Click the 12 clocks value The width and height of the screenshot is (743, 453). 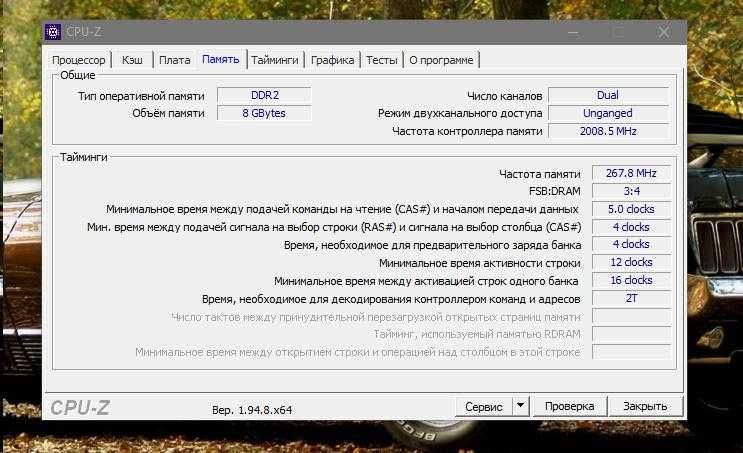(632, 262)
